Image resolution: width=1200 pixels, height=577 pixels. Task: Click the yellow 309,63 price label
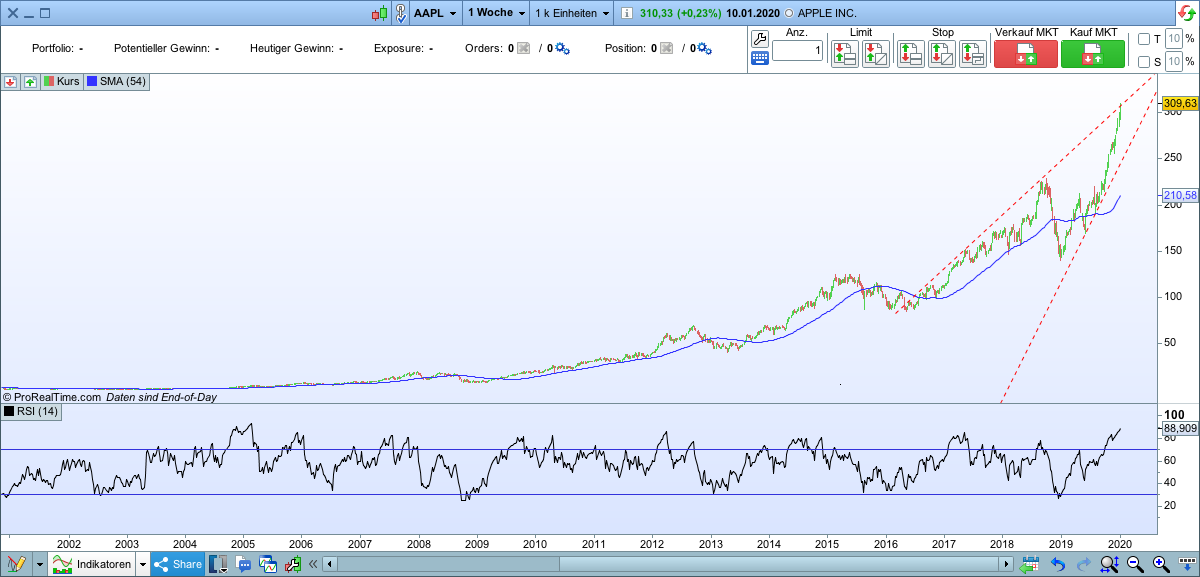(x=1180, y=103)
